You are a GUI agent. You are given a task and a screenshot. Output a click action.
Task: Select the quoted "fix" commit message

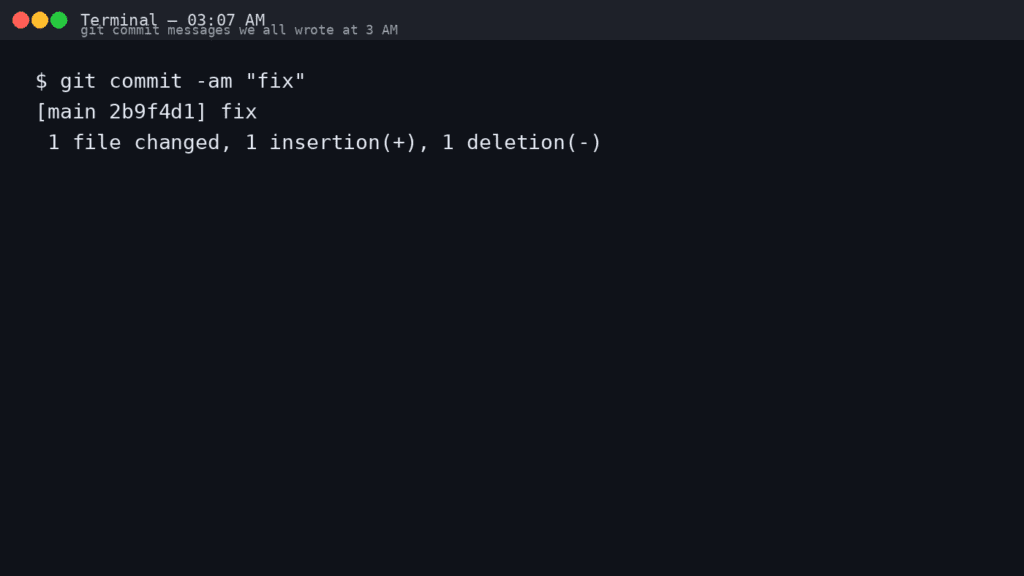[x=276, y=81]
